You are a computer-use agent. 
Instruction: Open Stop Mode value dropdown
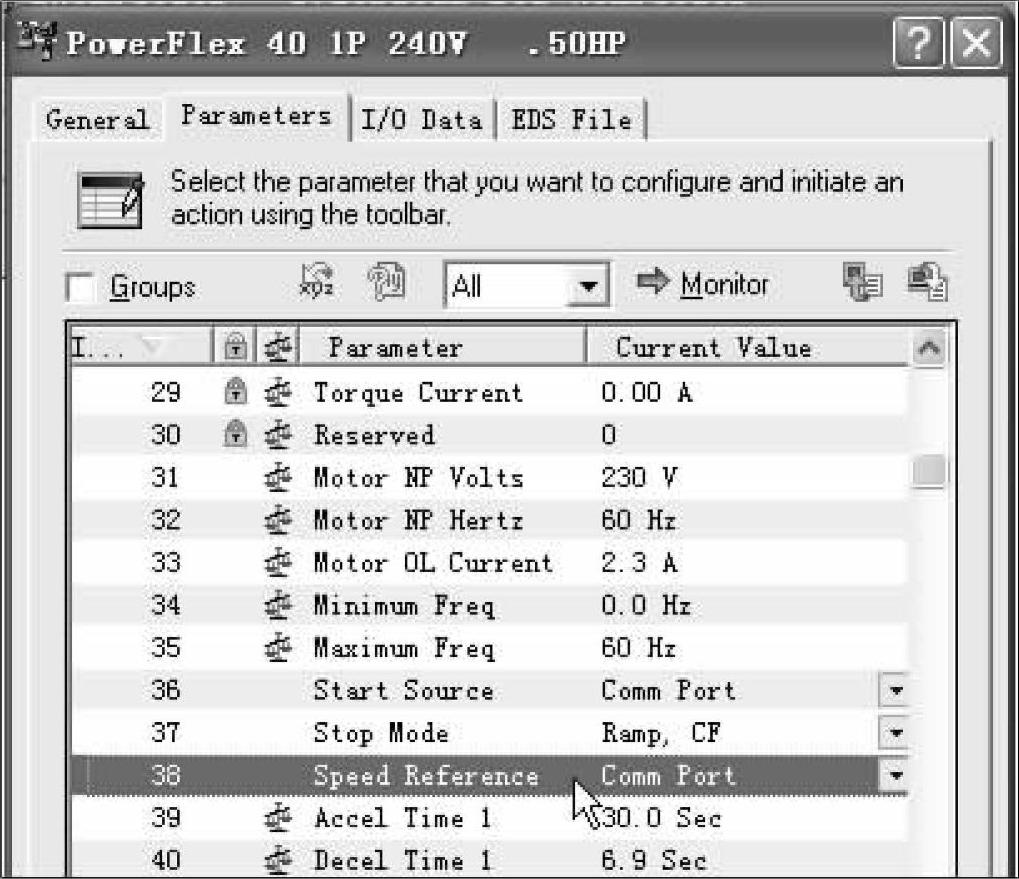[x=895, y=733]
